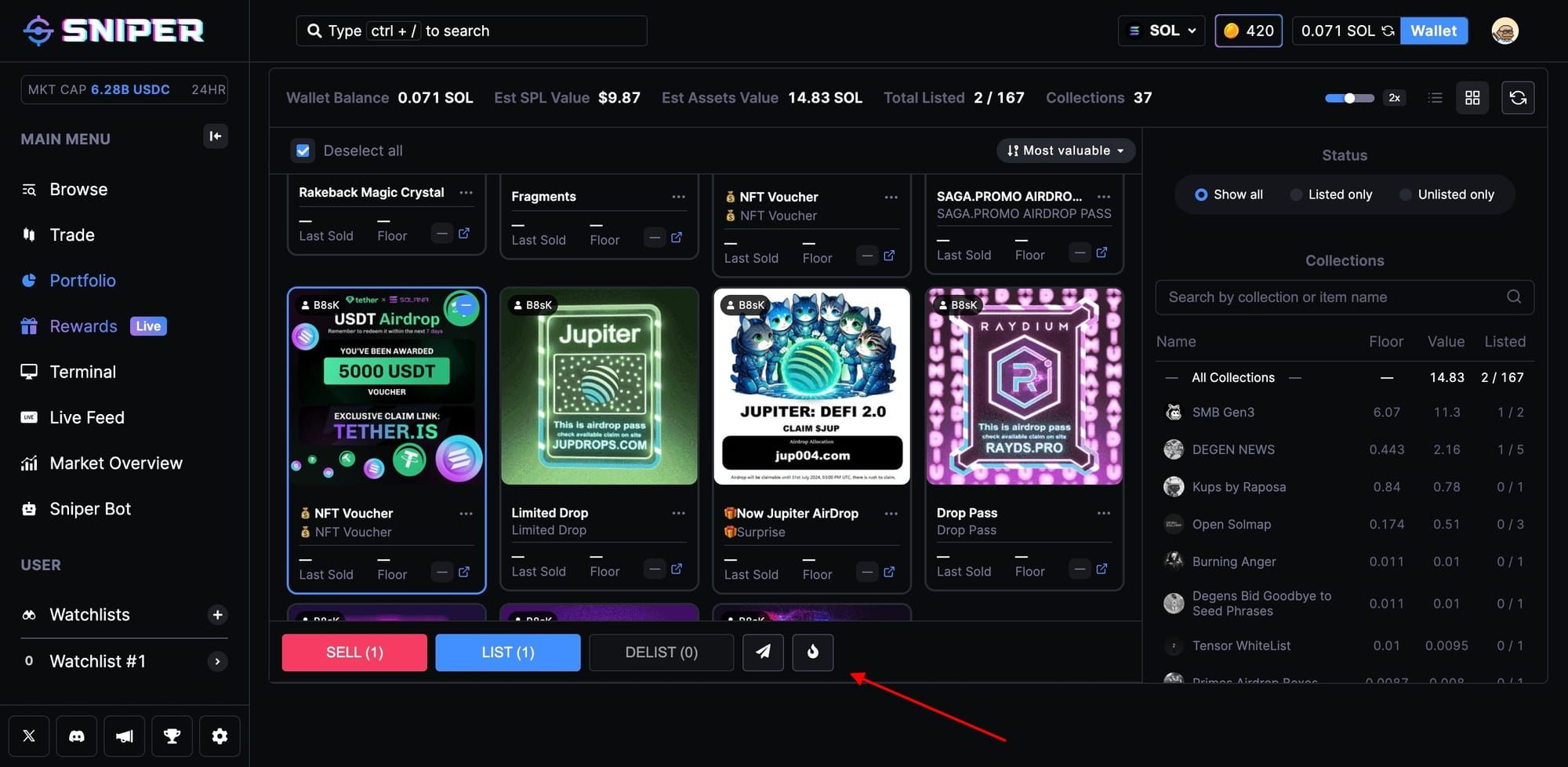Collapse the main menu sidebar
Screen dimensions: 1568x767
click(x=215, y=136)
